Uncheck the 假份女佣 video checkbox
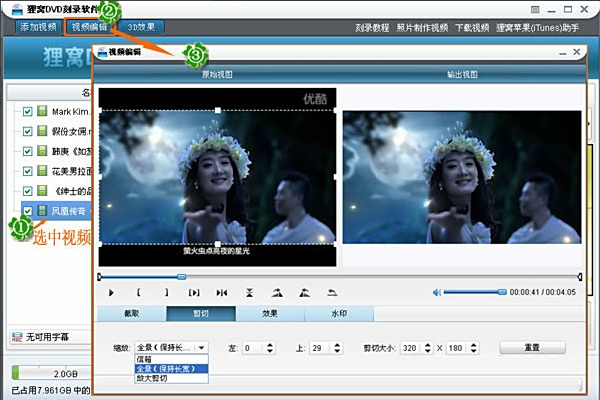600x400 pixels. click(27, 132)
